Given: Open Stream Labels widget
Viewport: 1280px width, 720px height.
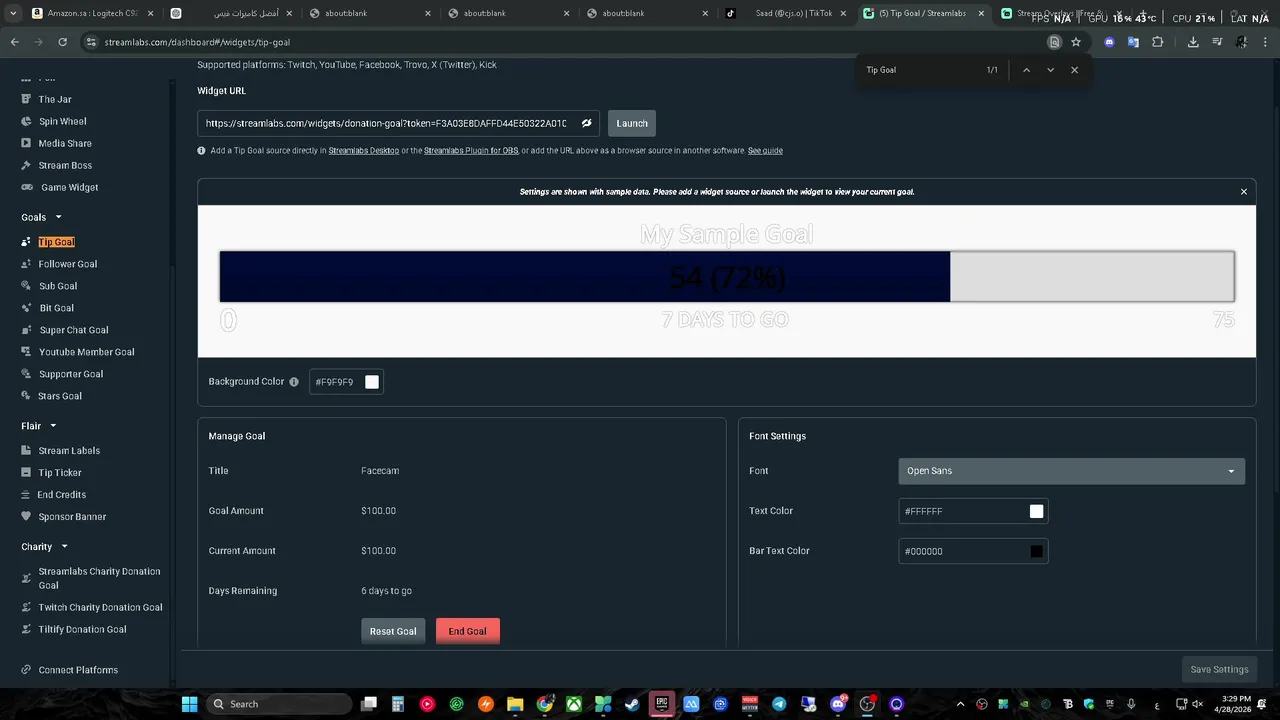Looking at the screenshot, I should tap(69, 451).
